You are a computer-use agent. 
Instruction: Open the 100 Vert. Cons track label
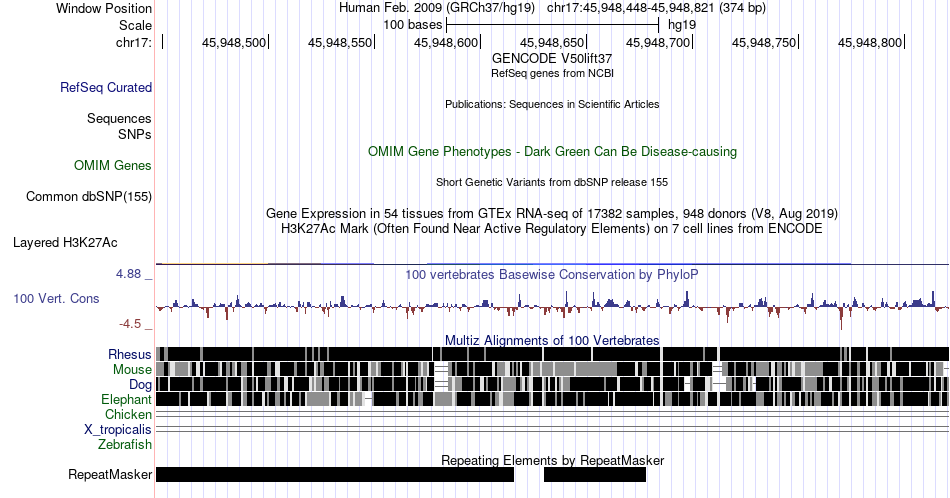[56, 298]
